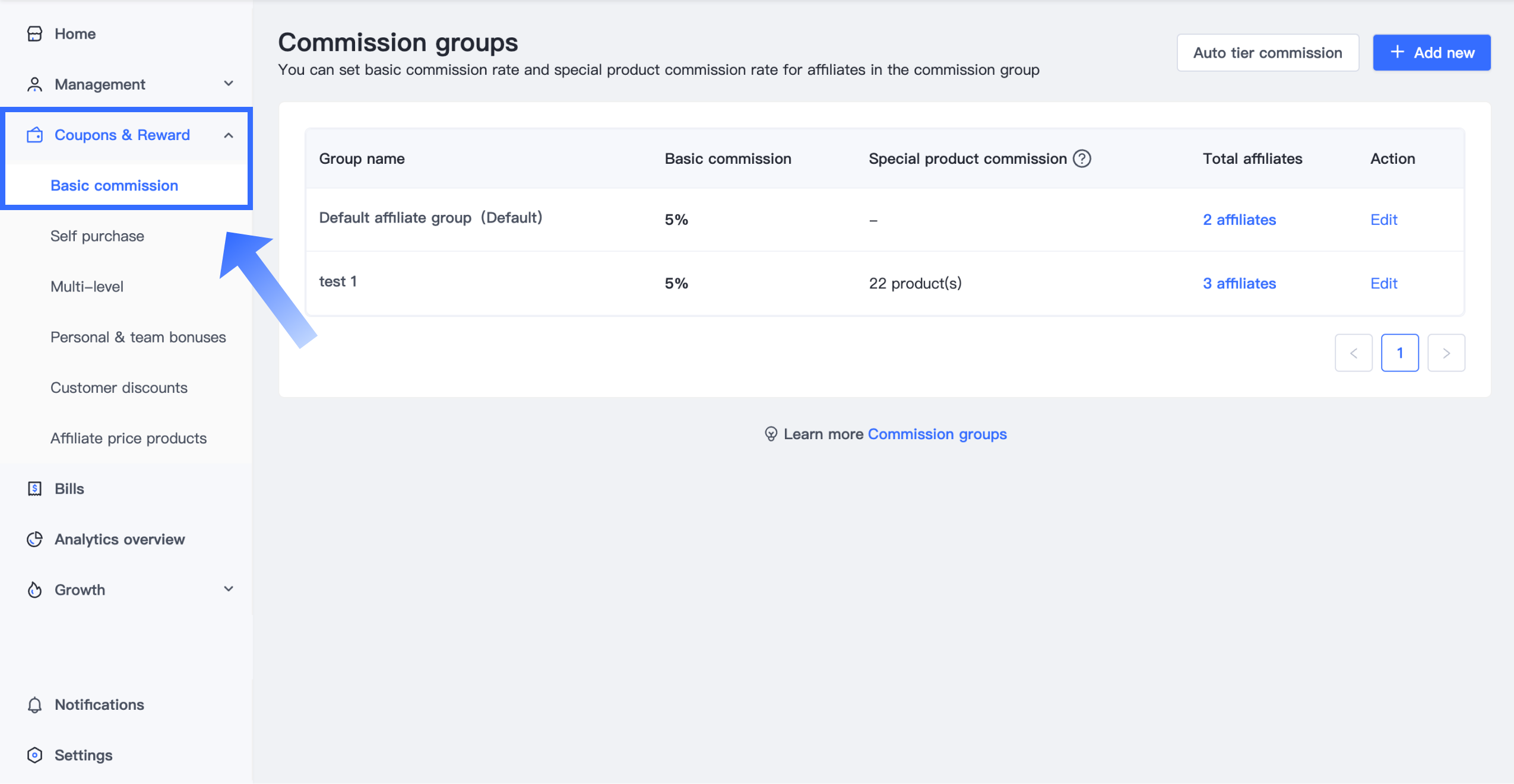Click the Management person icon
Image resolution: width=1514 pixels, height=784 pixels.
(34, 84)
